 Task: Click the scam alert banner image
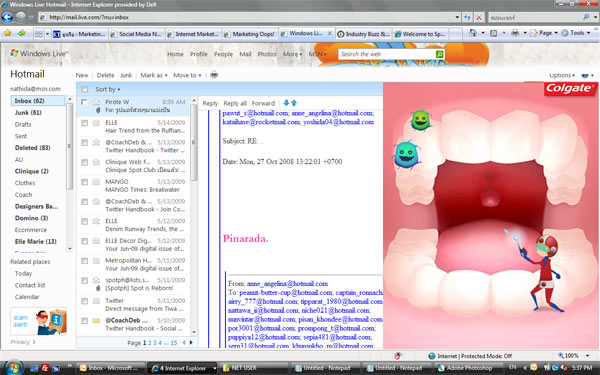coord(38,321)
